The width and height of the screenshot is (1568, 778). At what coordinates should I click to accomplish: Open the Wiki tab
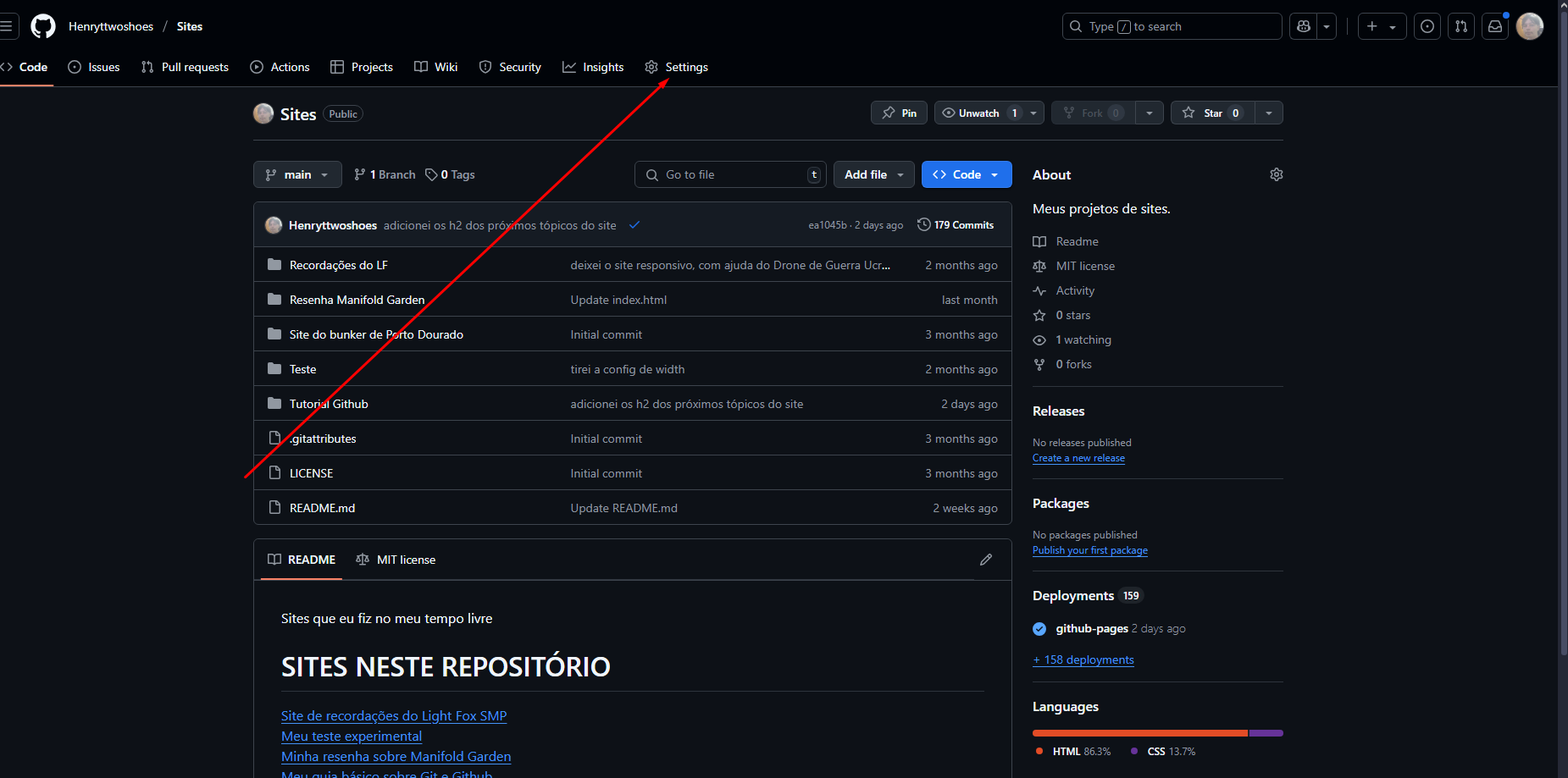pos(436,67)
